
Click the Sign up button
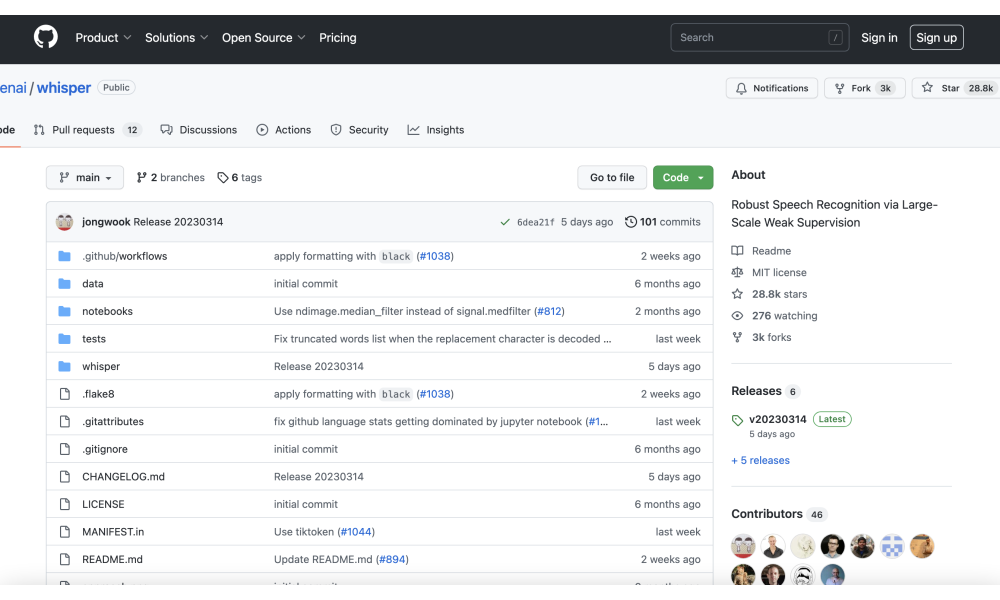click(x=936, y=38)
